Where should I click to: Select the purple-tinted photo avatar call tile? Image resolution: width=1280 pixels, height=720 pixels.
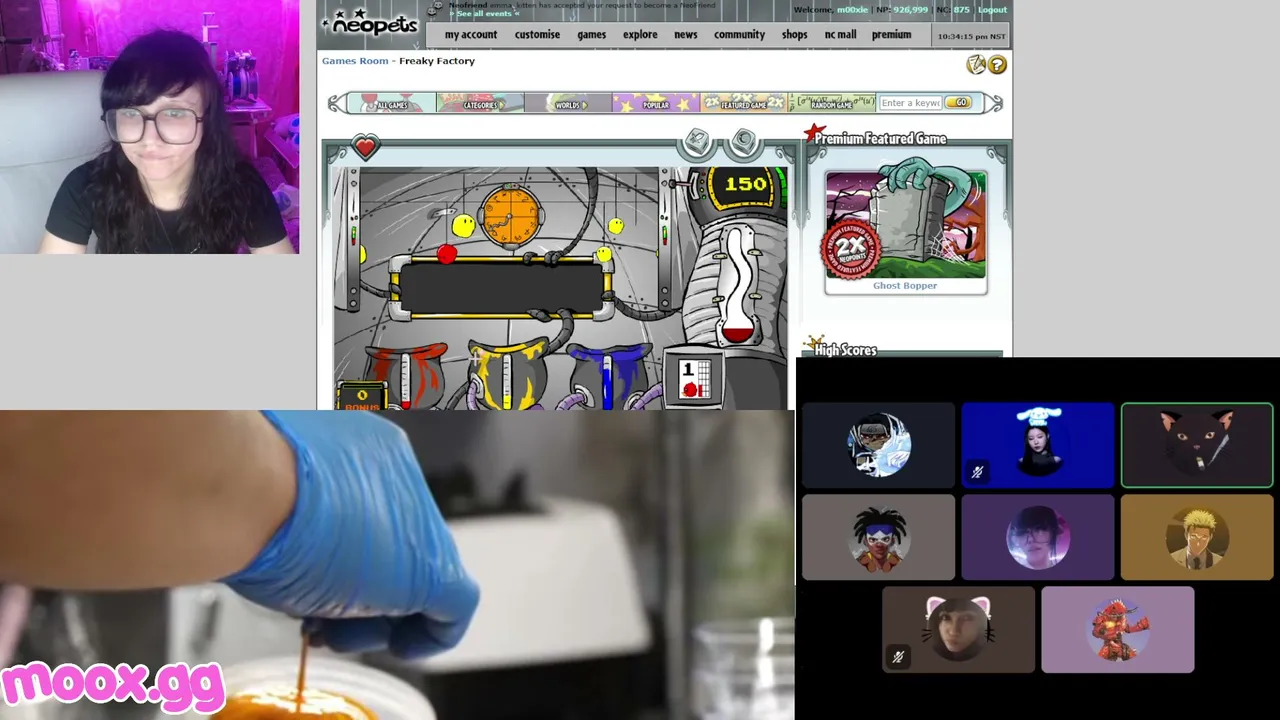(1038, 538)
